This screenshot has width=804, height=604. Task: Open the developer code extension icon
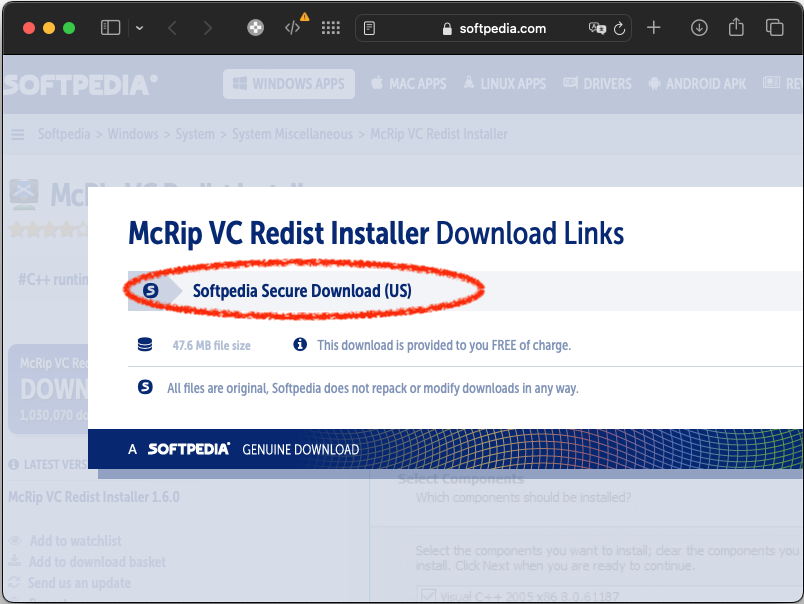click(x=293, y=28)
